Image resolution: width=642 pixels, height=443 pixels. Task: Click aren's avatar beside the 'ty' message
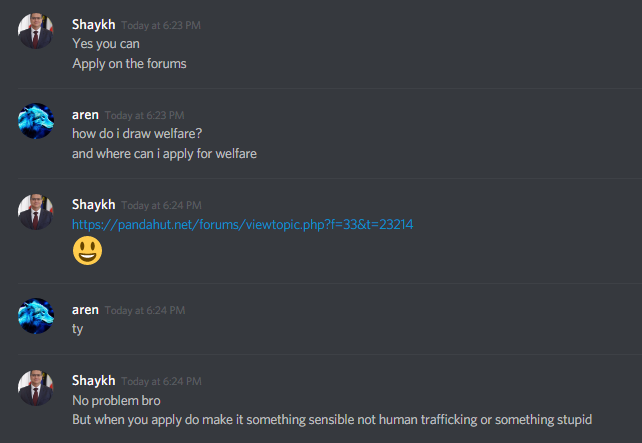pyautogui.click(x=36, y=316)
